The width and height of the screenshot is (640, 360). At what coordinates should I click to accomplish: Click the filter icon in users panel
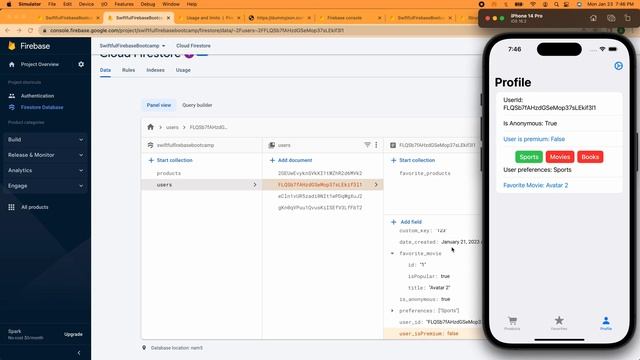click(x=367, y=145)
